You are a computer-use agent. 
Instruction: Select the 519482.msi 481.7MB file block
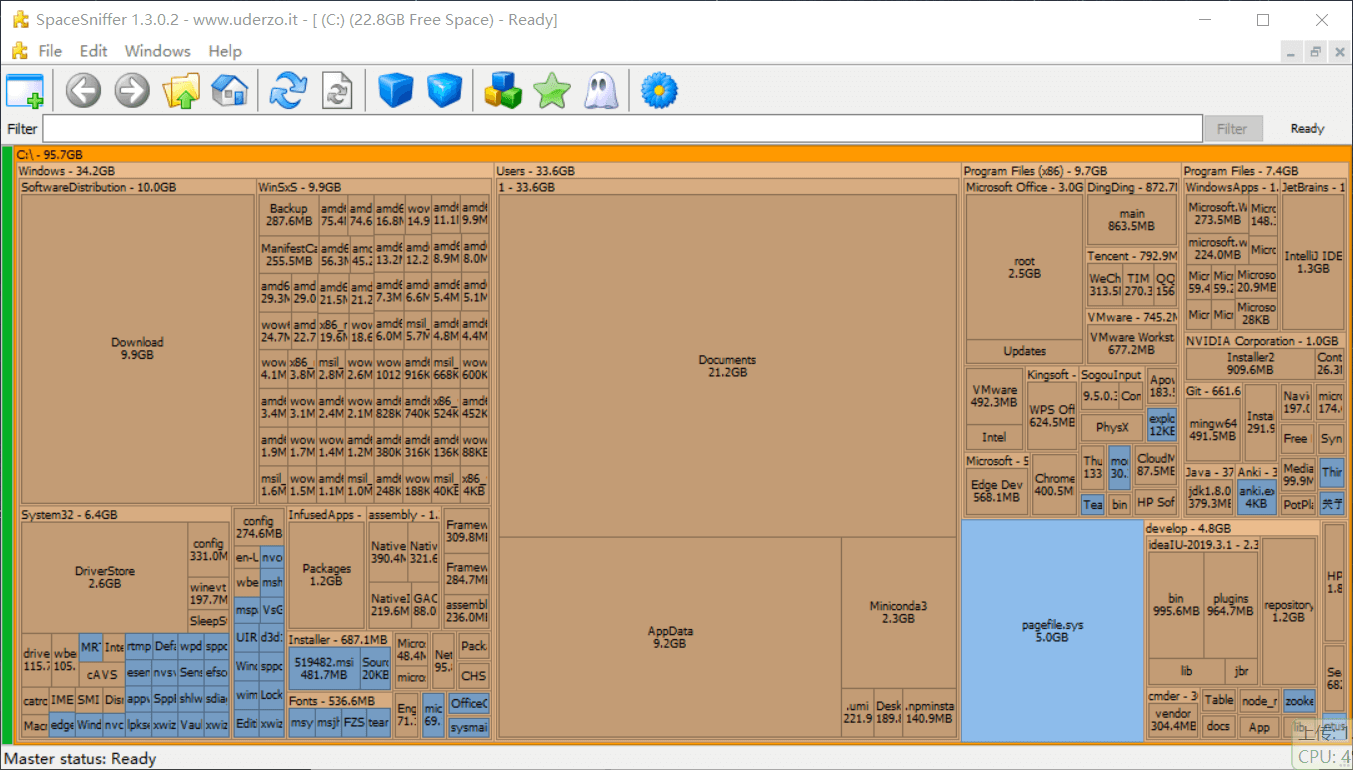pyautogui.click(x=322, y=668)
